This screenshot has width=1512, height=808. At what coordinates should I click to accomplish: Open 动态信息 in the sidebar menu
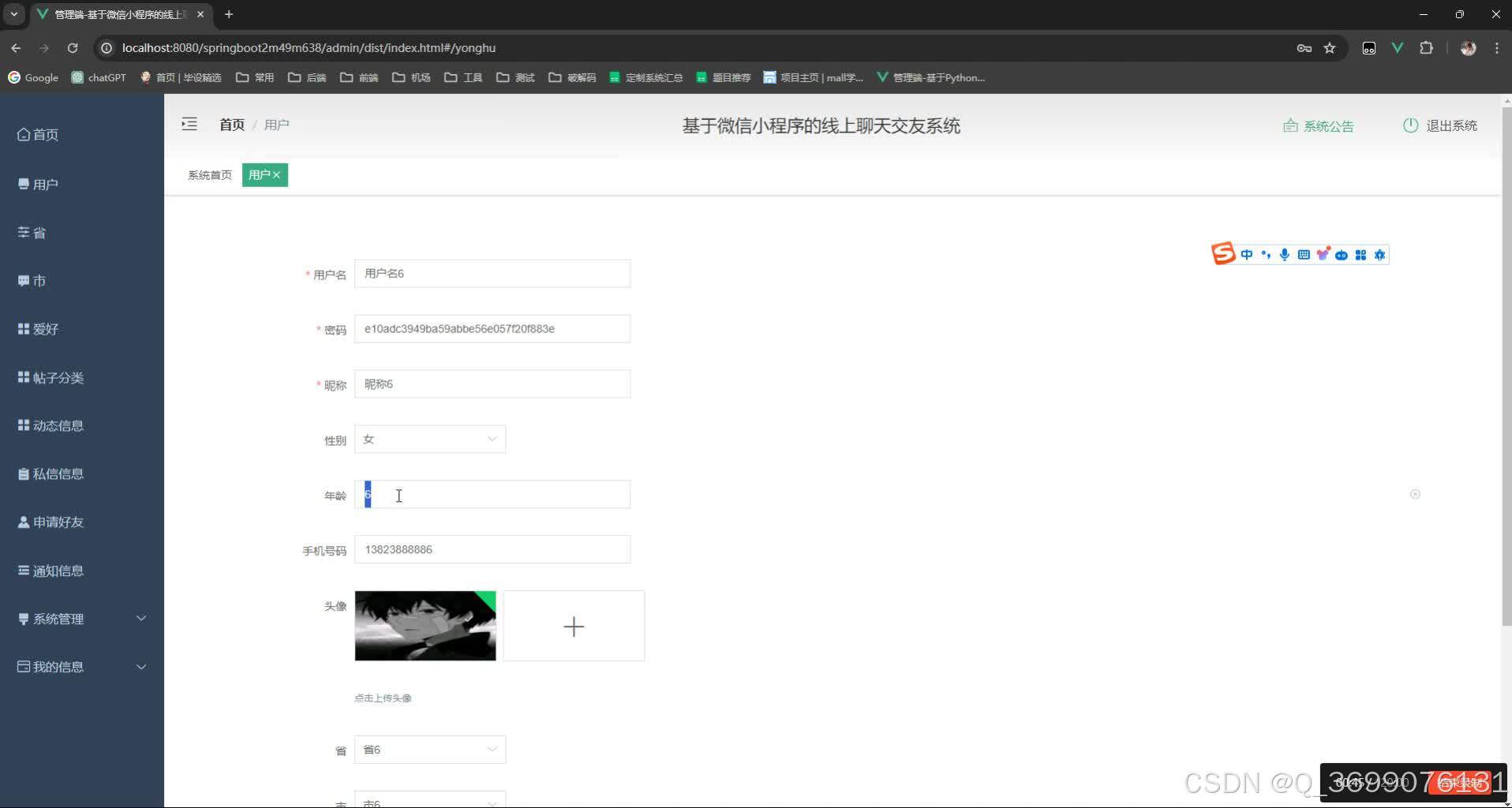coord(58,425)
